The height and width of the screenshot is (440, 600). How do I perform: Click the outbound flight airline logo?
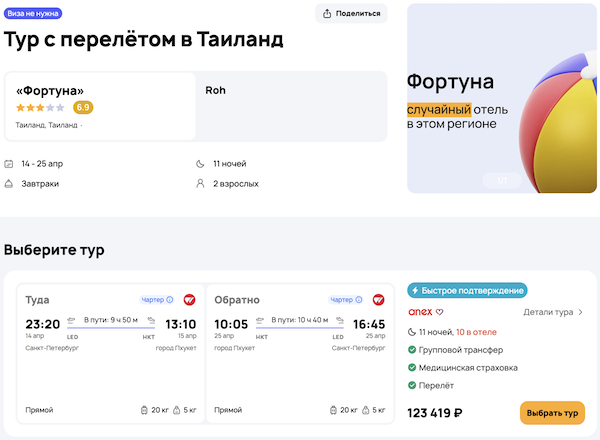tap(190, 299)
